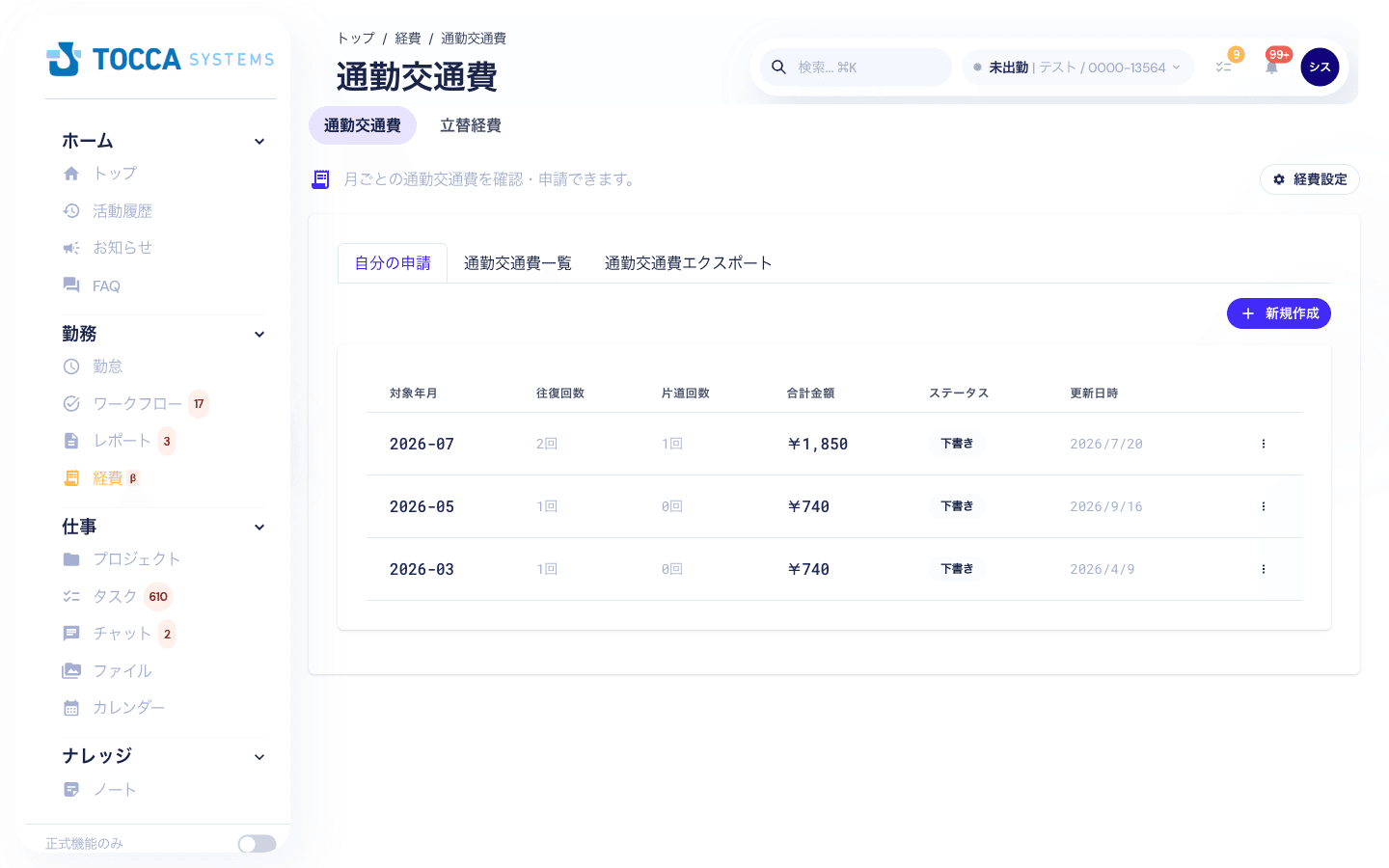Open ワークフロー in the sidebar
Image resolution: width=1389 pixels, height=868 pixels.
(137, 403)
